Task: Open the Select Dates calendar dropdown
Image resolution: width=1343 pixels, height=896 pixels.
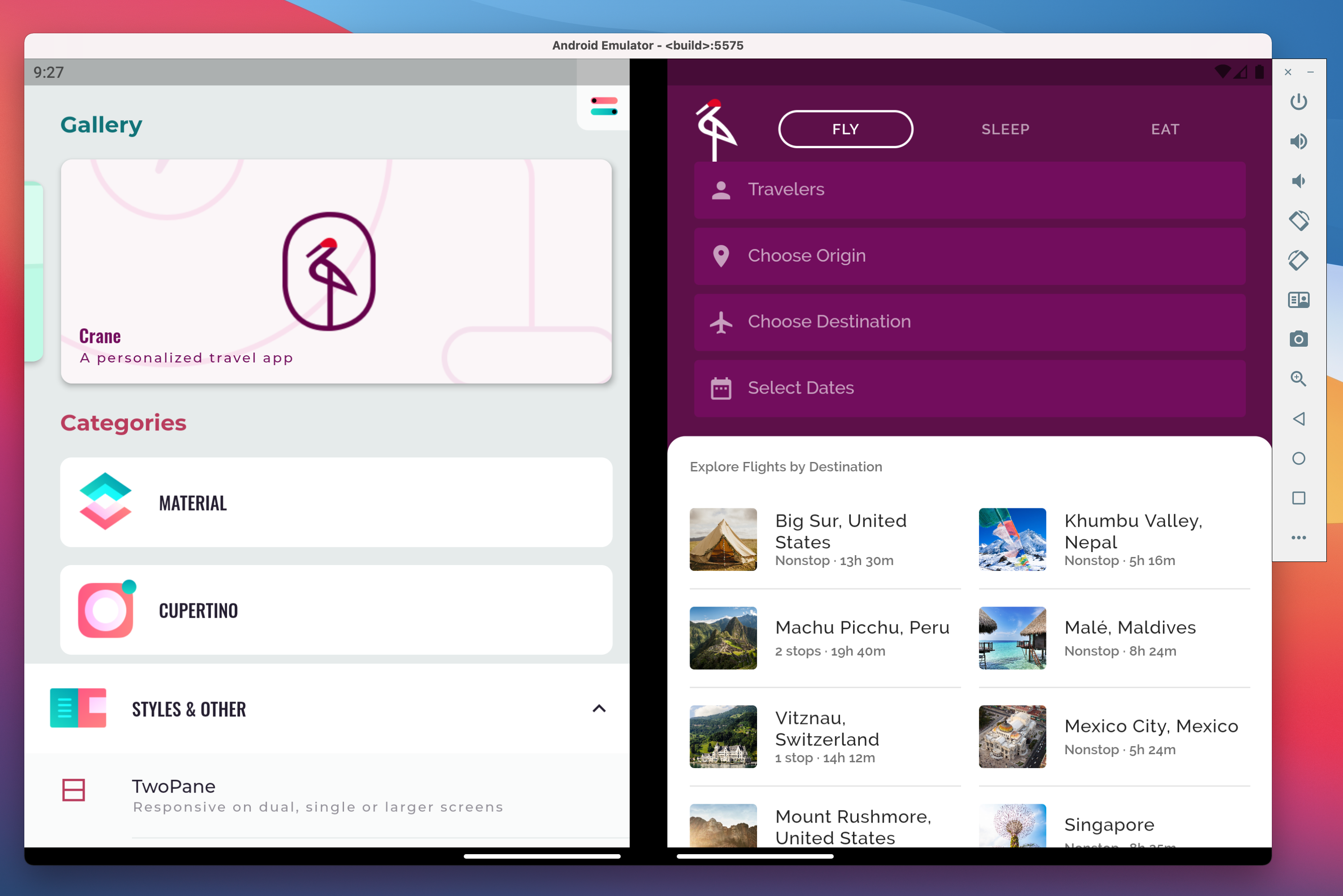Action: [x=968, y=388]
